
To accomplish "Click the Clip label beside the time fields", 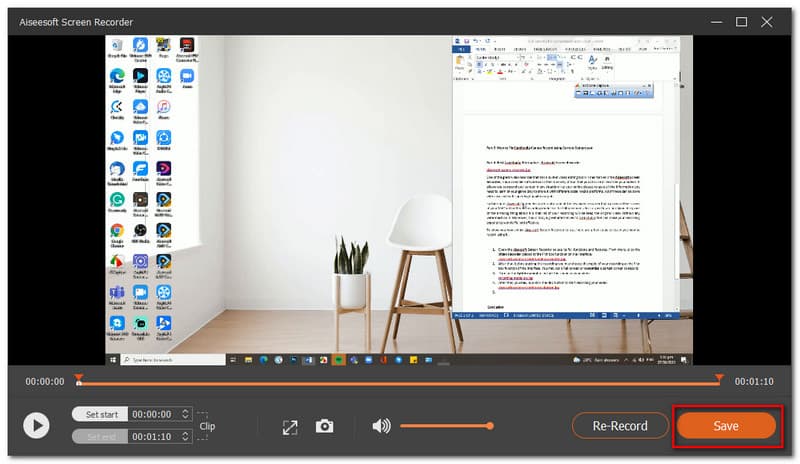I will [x=207, y=426].
